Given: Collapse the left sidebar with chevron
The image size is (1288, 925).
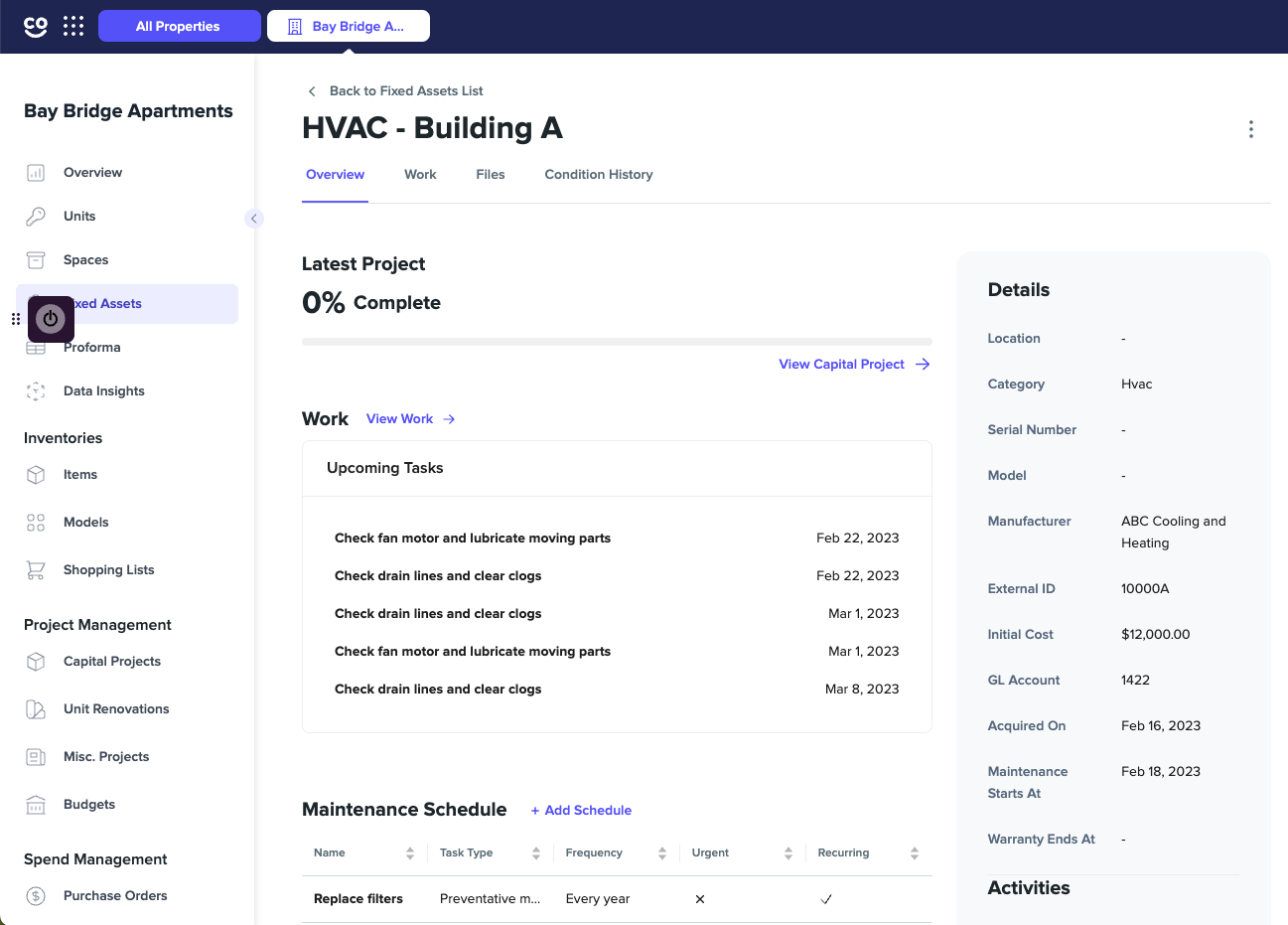Looking at the screenshot, I should (254, 219).
